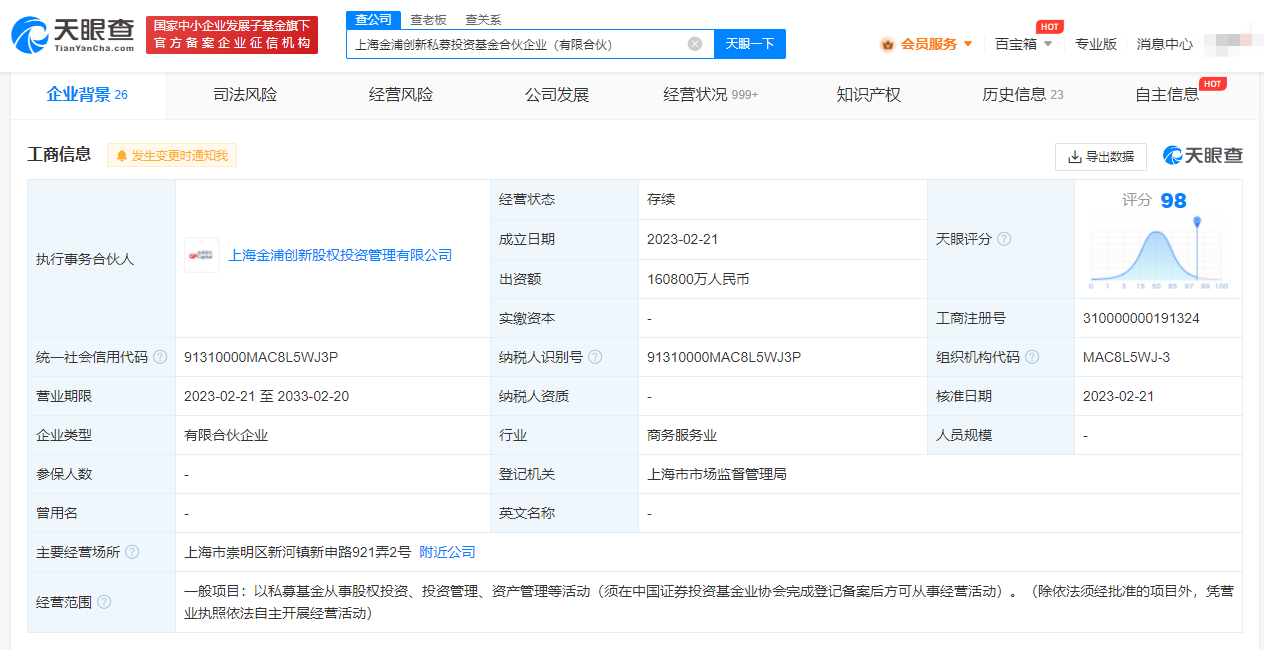Select the address 上海市崇明区新河镇新申路921弄2号
Viewport: 1264px width, 650px height.
click(297, 552)
